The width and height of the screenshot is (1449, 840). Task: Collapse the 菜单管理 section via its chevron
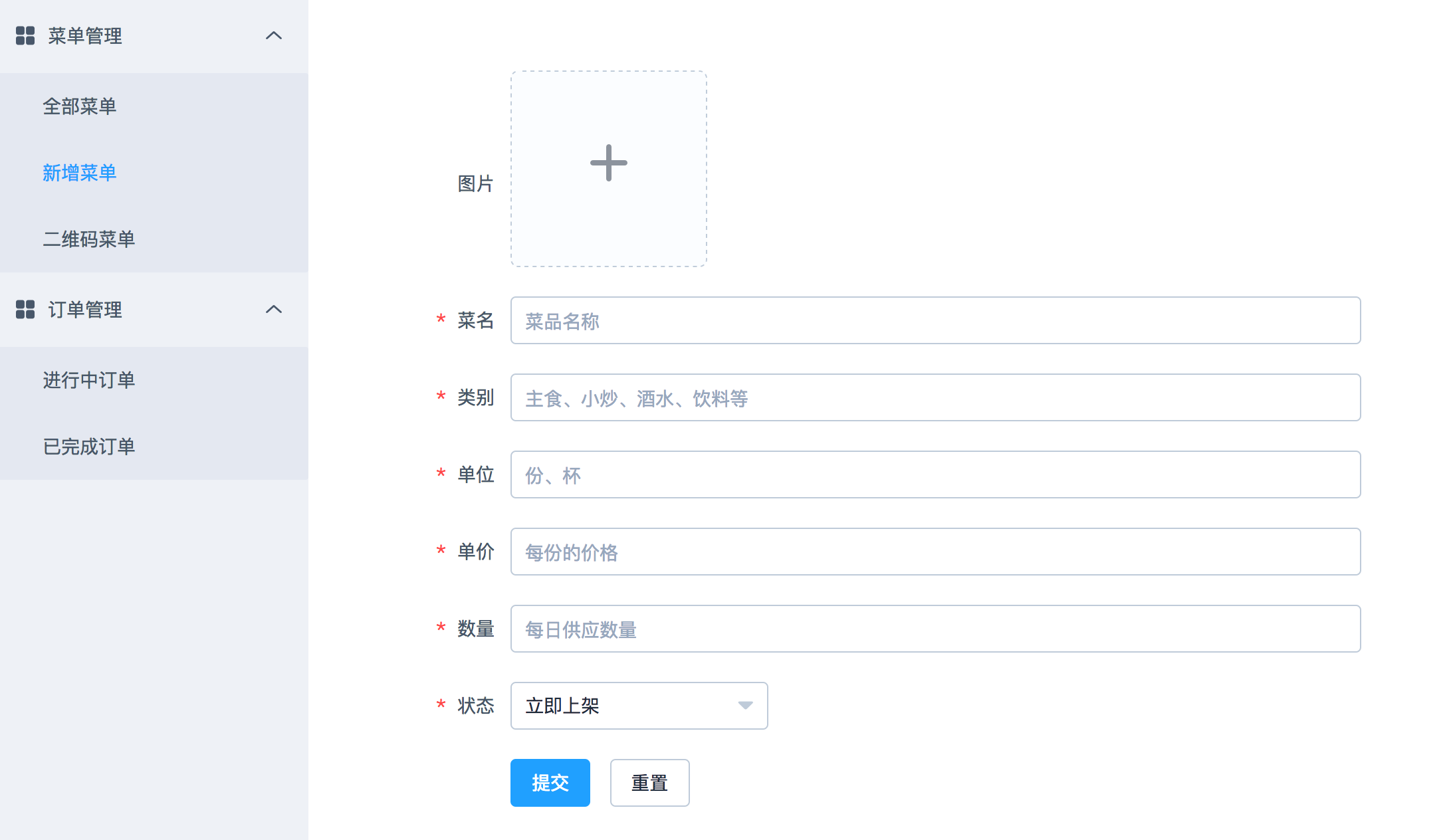click(x=273, y=37)
